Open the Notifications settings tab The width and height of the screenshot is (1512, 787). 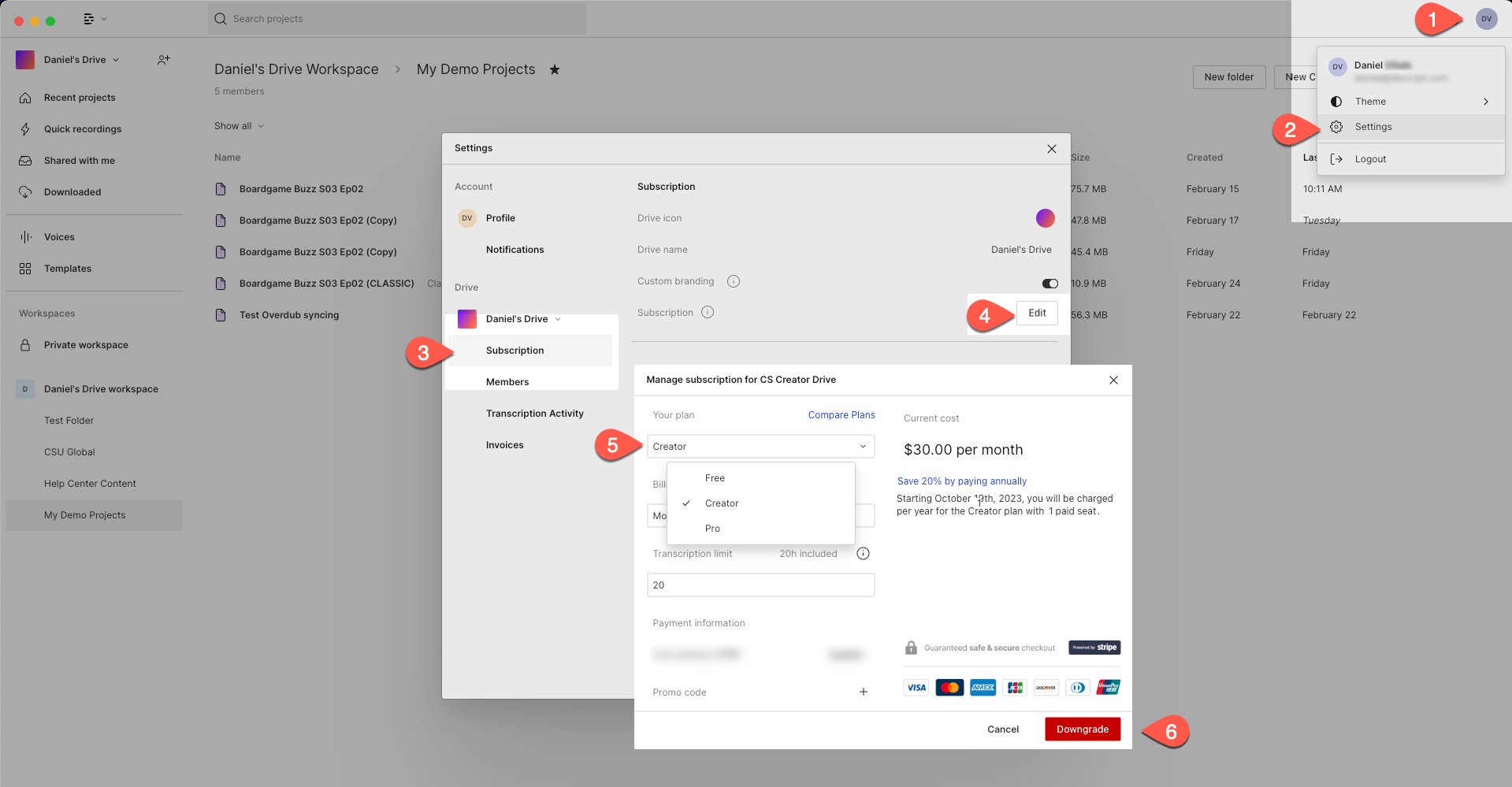click(x=515, y=250)
